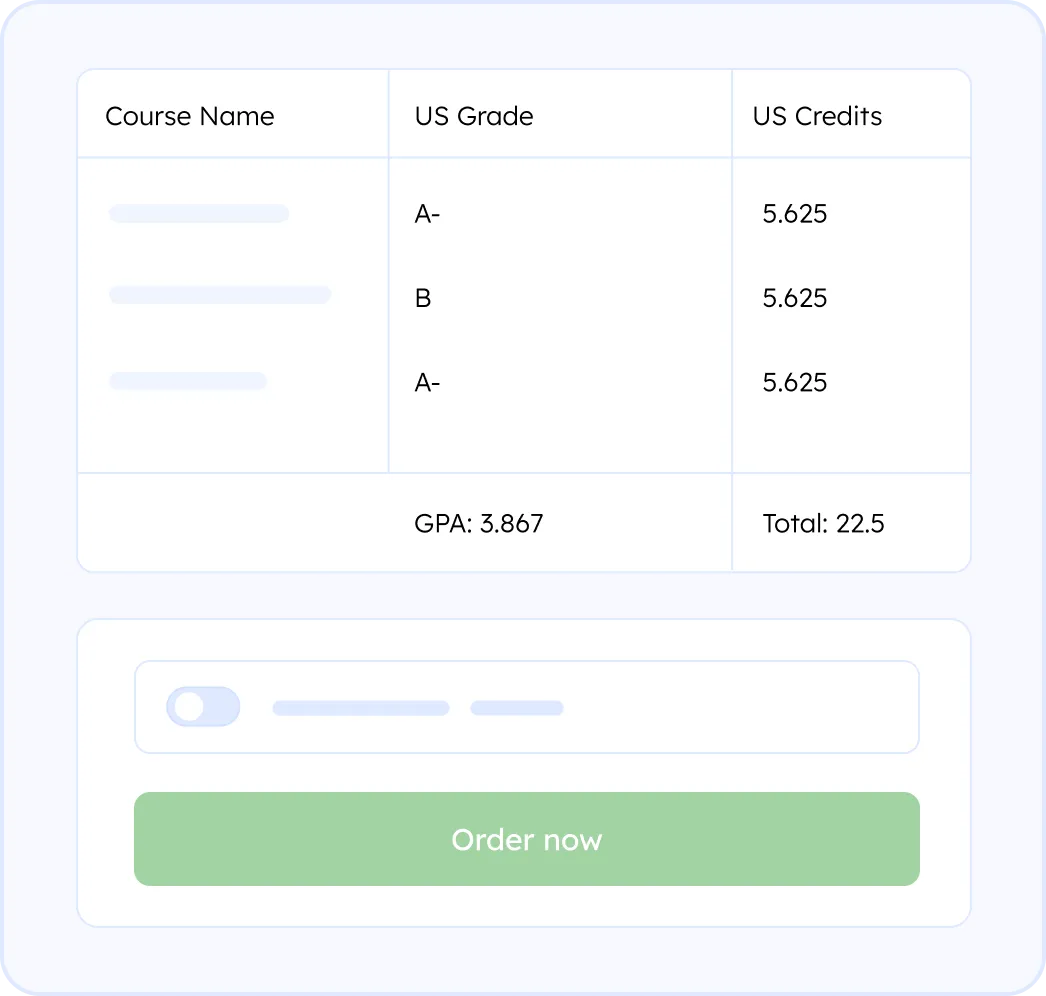Select the US Grade column header
Image resolution: width=1046 pixels, height=996 pixels.
[x=474, y=116]
